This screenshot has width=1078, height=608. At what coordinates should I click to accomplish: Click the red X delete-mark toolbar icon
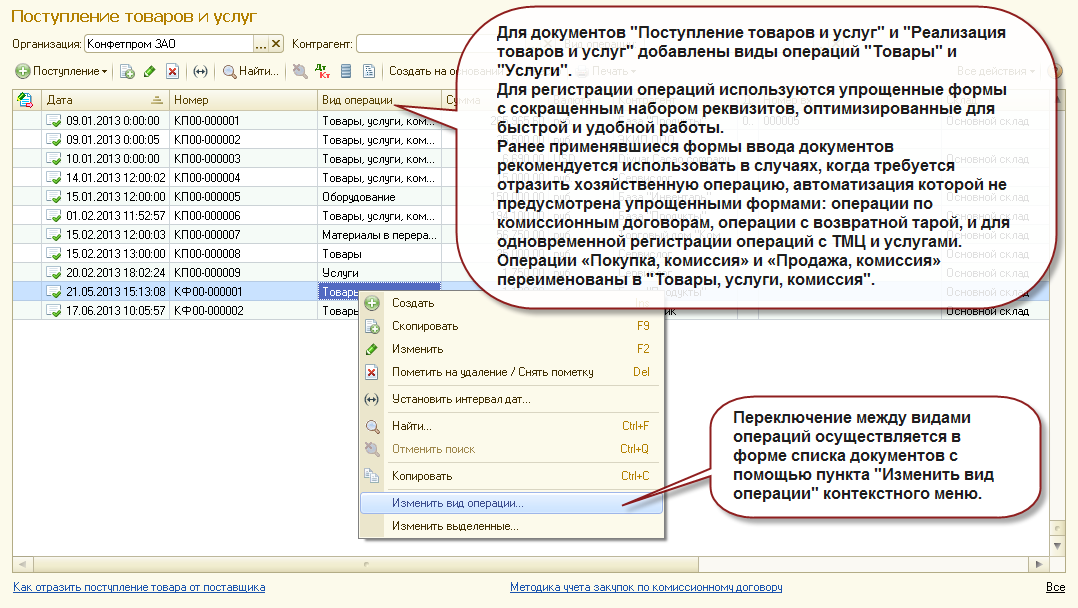(173, 72)
